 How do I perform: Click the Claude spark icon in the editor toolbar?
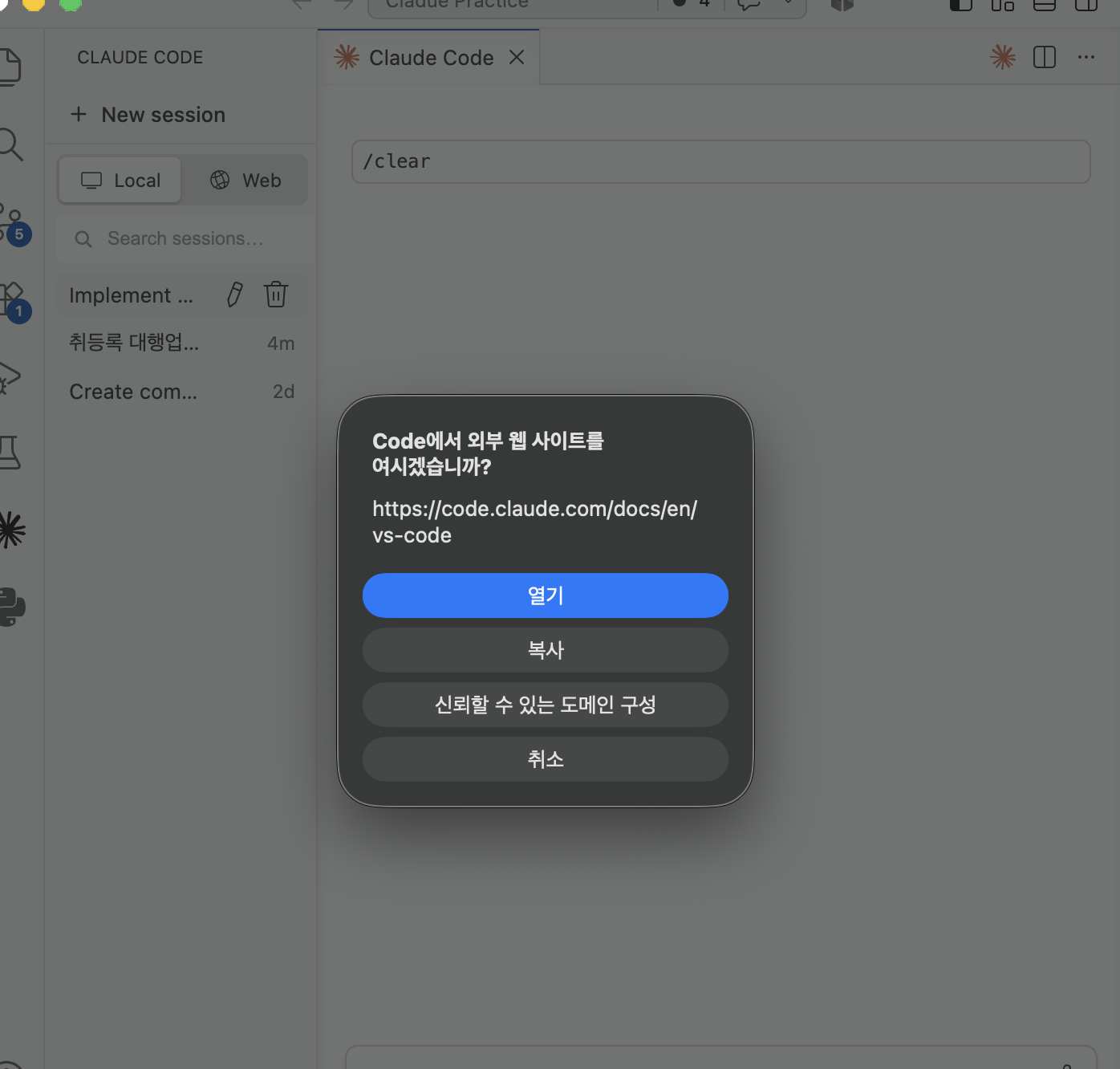(1003, 57)
